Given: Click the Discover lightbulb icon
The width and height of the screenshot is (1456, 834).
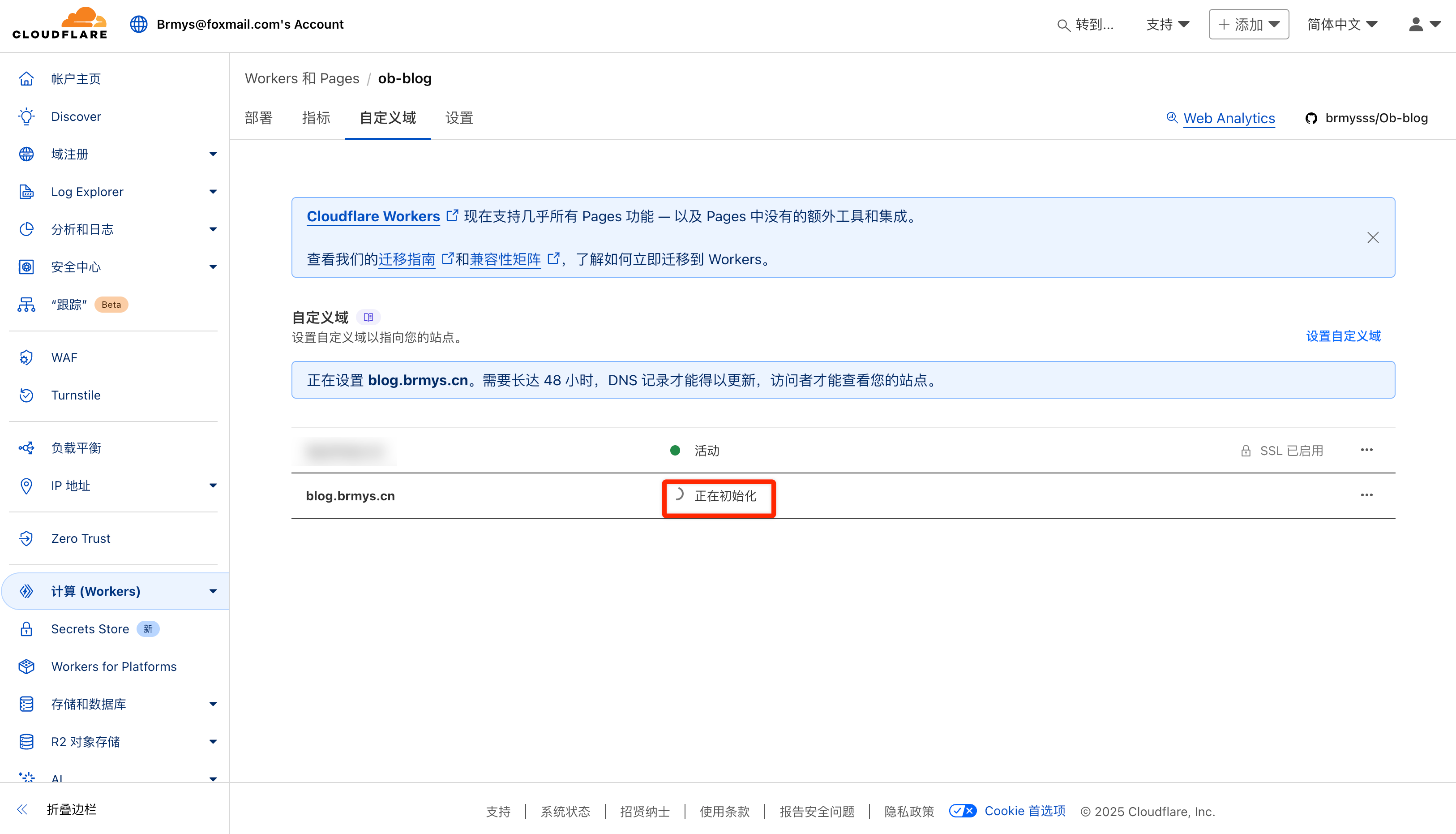Looking at the screenshot, I should tap(26, 116).
